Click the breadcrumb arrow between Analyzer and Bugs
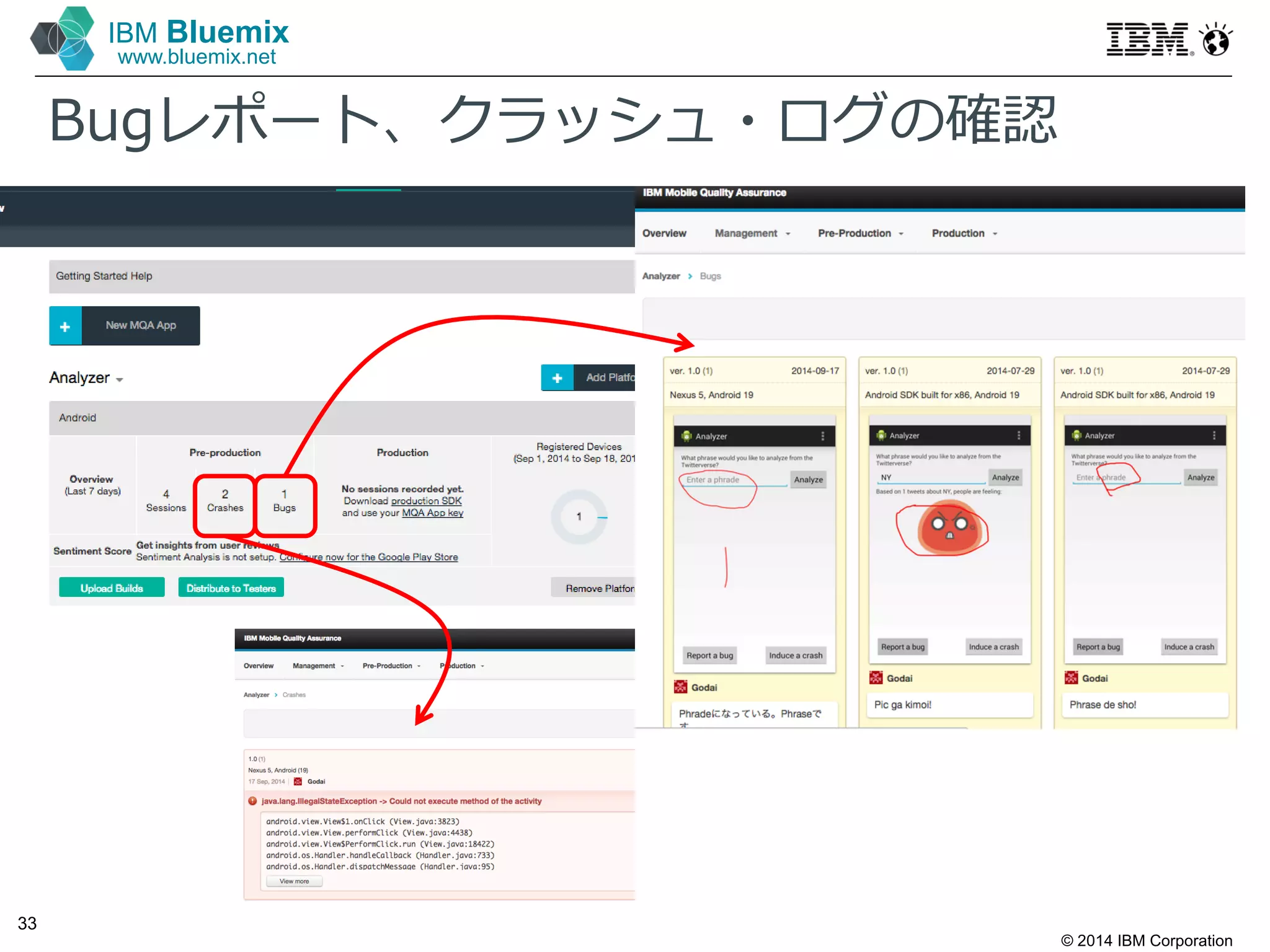Screen dimensions: 1270x952 tap(690, 276)
